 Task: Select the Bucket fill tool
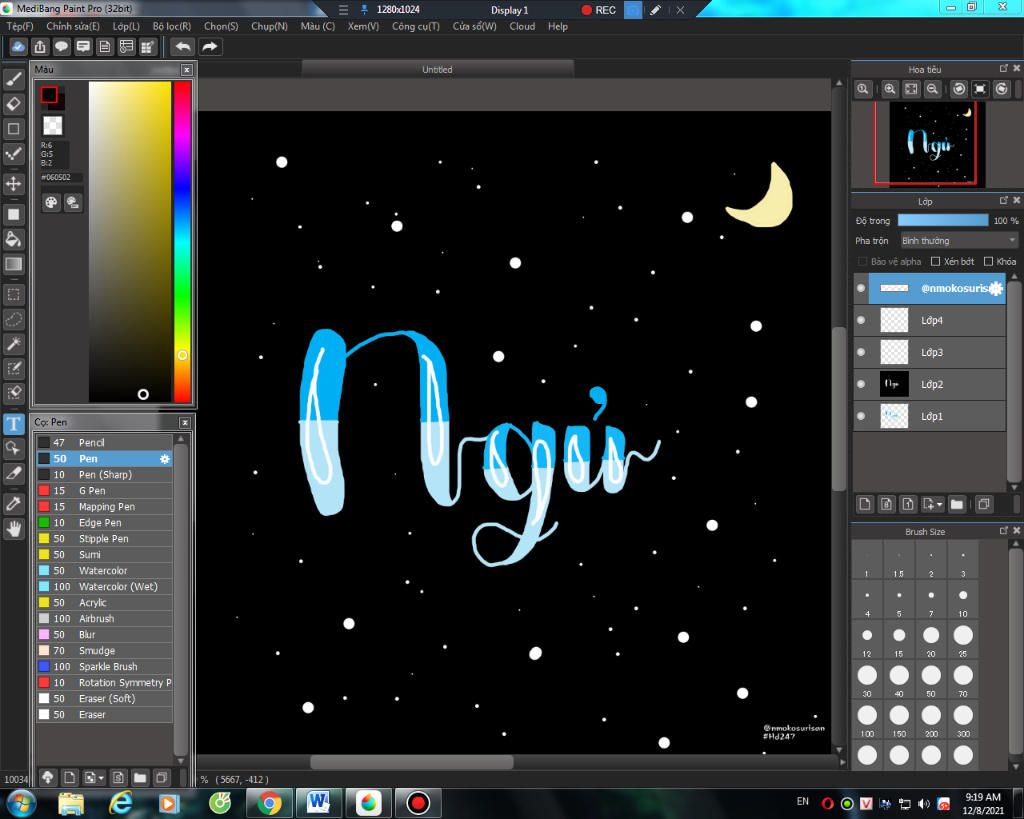click(14, 239)
